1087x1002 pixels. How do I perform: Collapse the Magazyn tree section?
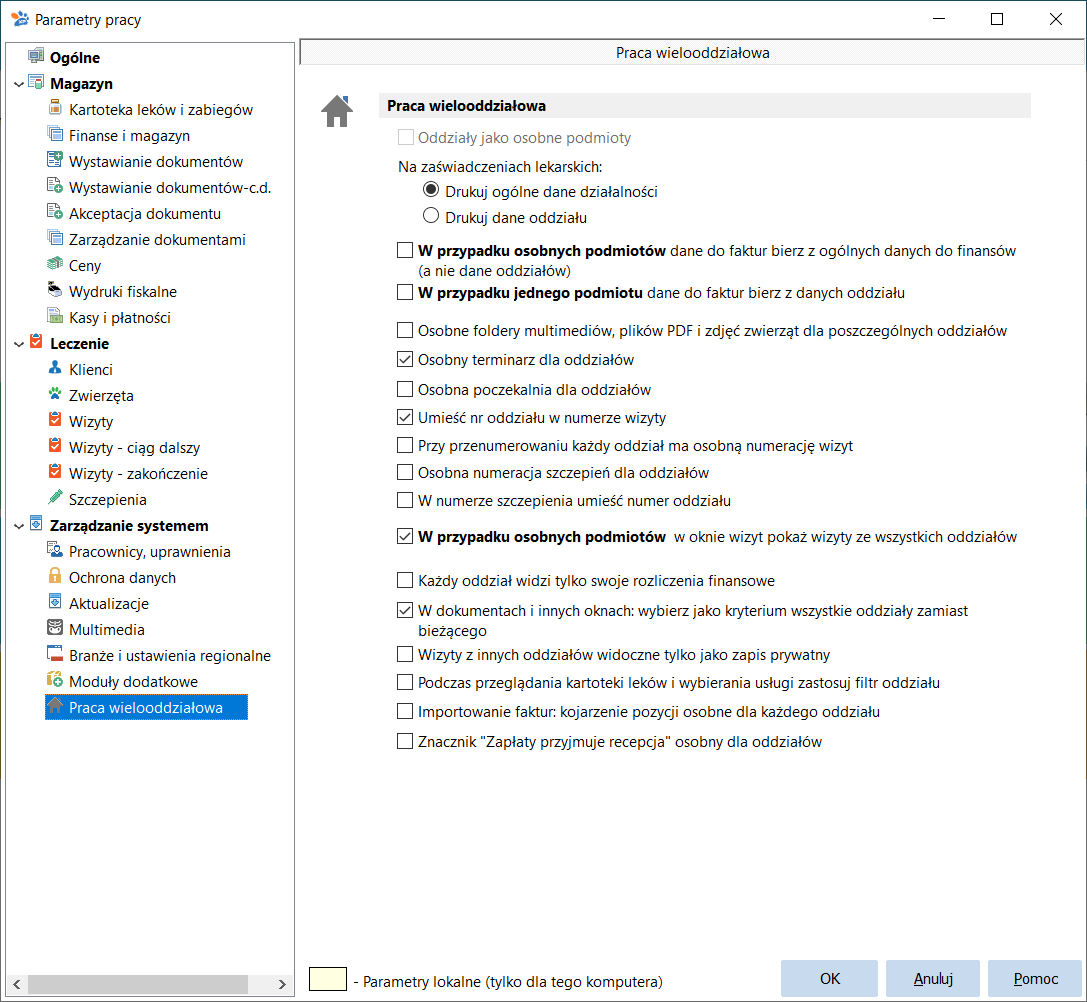click(x=19, y=84)
